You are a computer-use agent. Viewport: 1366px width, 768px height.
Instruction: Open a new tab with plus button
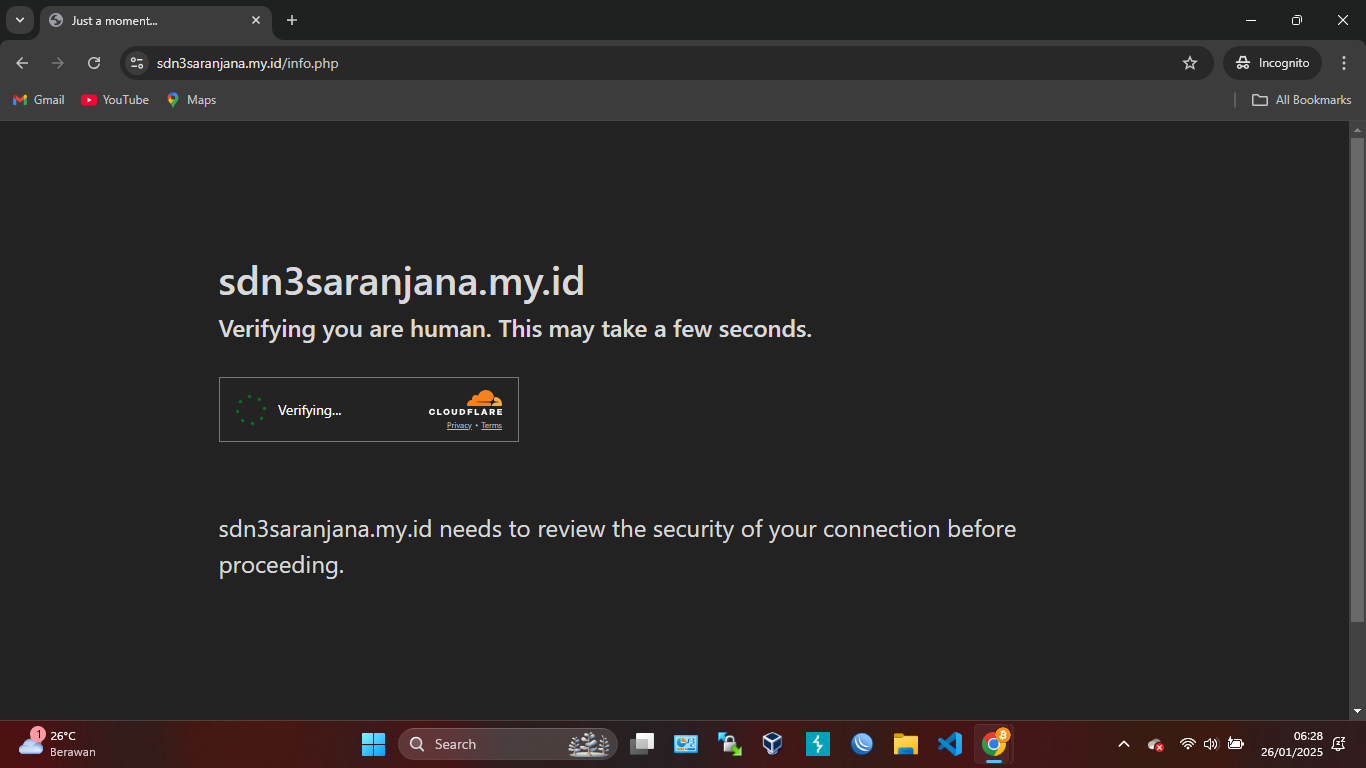292,20
